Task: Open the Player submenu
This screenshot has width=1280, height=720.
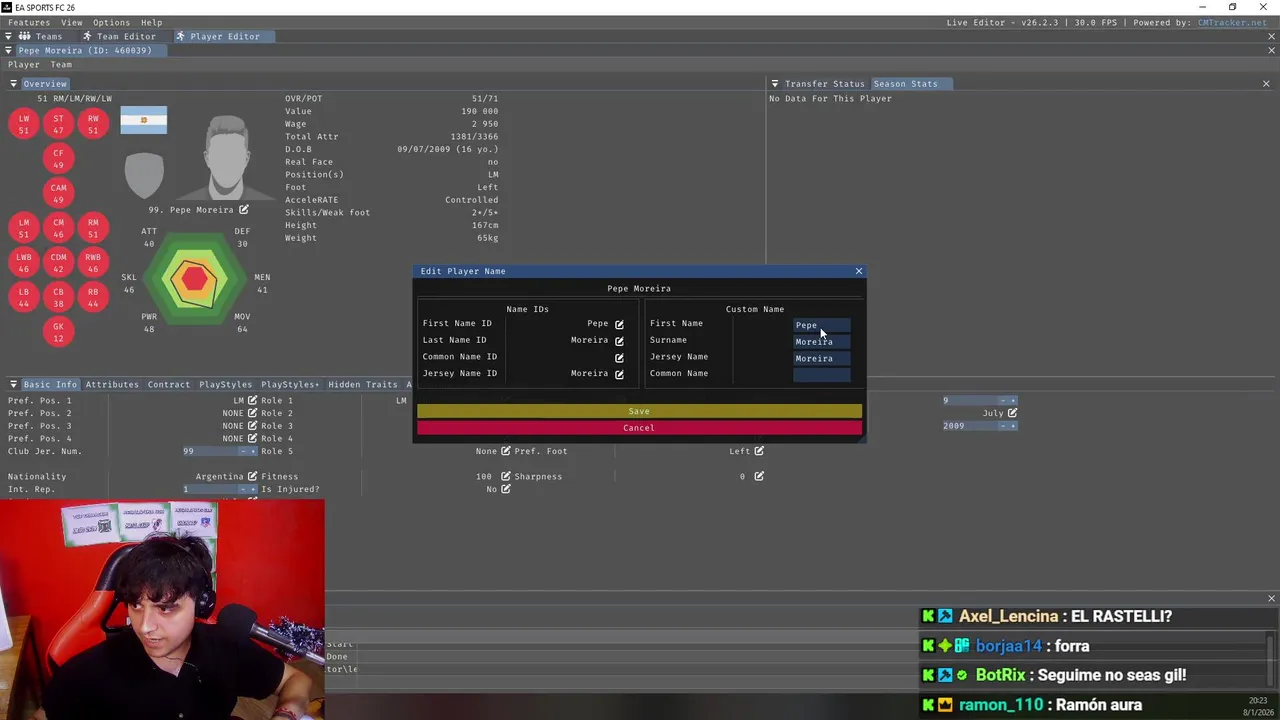Action: point(24,65)
